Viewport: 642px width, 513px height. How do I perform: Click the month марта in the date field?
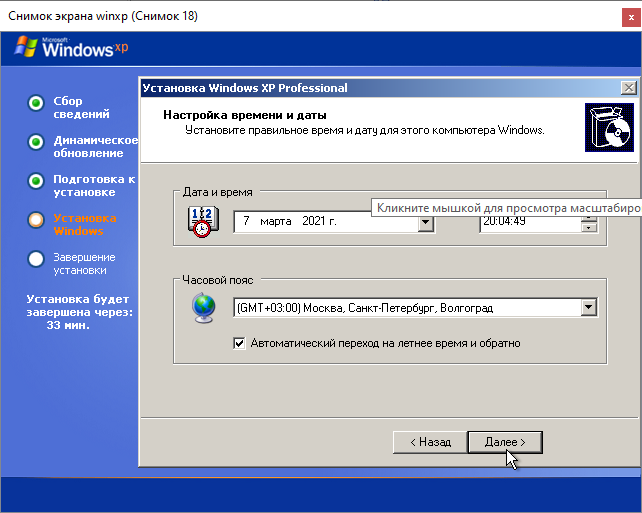click(x=276, y=221)
